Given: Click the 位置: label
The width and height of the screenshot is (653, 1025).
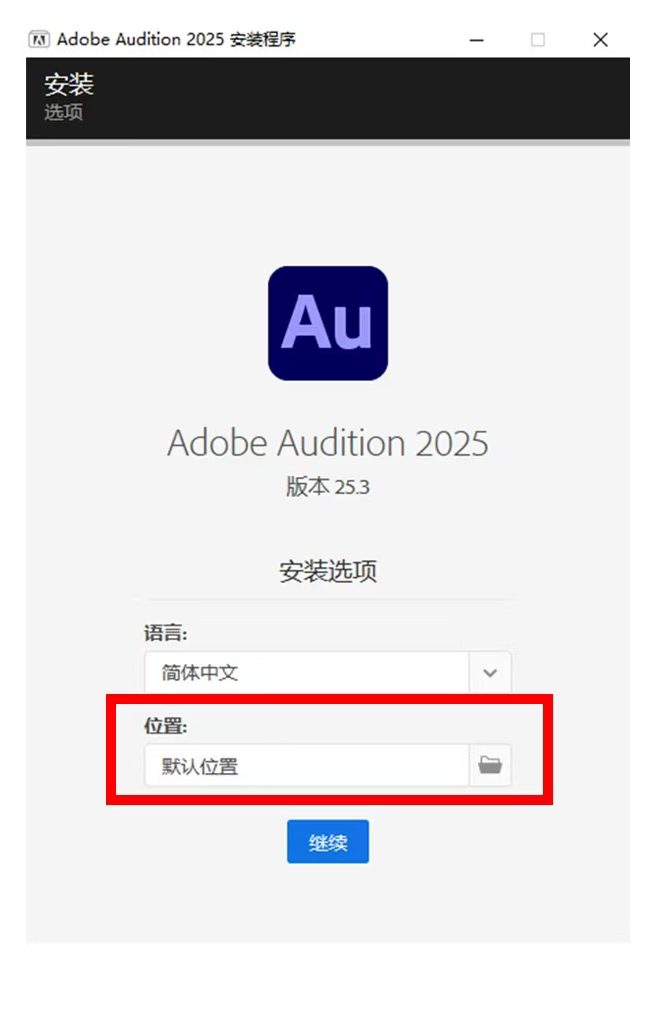Looking at the screenshot, I should (x=165, y=726).
